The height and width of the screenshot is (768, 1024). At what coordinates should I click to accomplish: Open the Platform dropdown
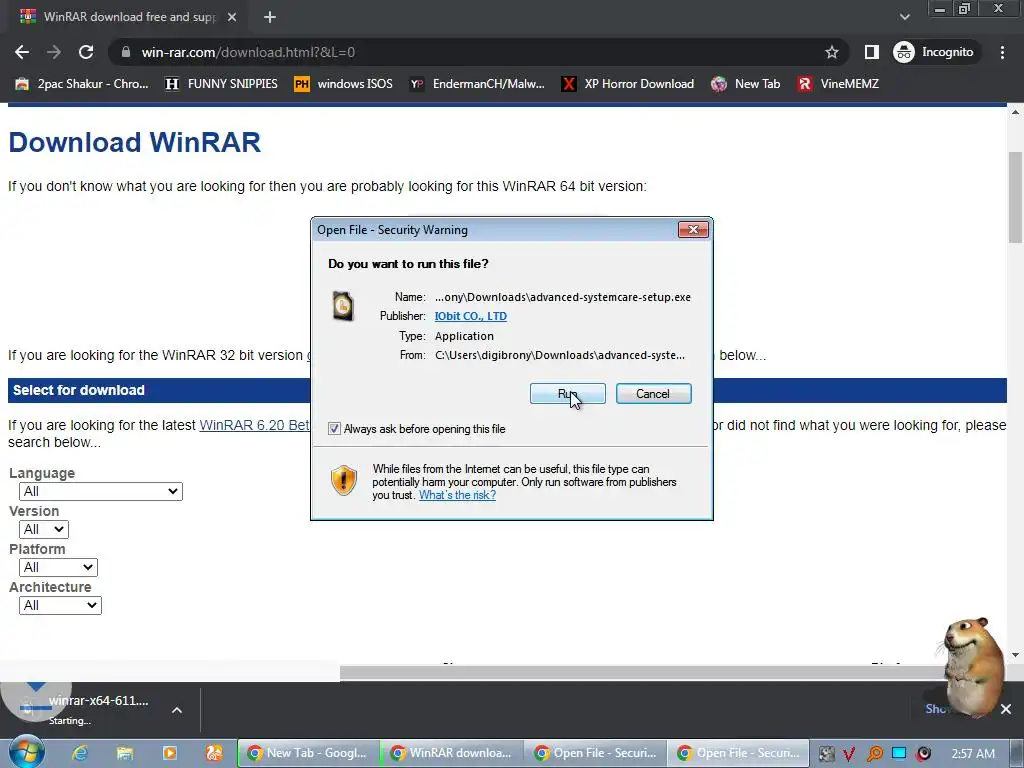[x=58, y=567]
